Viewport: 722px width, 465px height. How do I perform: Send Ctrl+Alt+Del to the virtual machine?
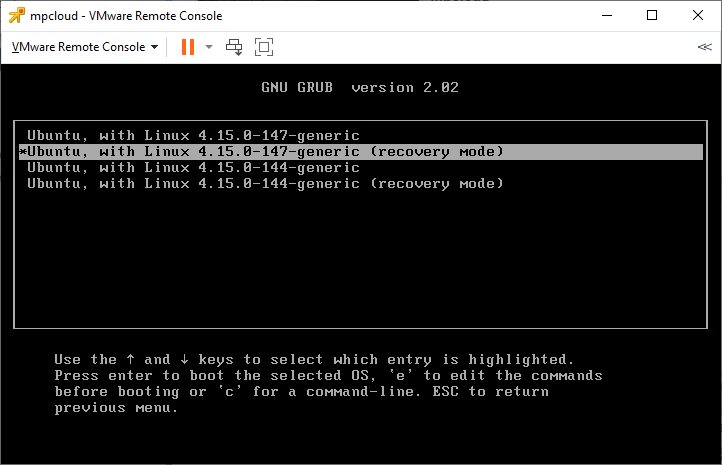pyautogui.click(x=234, y=47)
